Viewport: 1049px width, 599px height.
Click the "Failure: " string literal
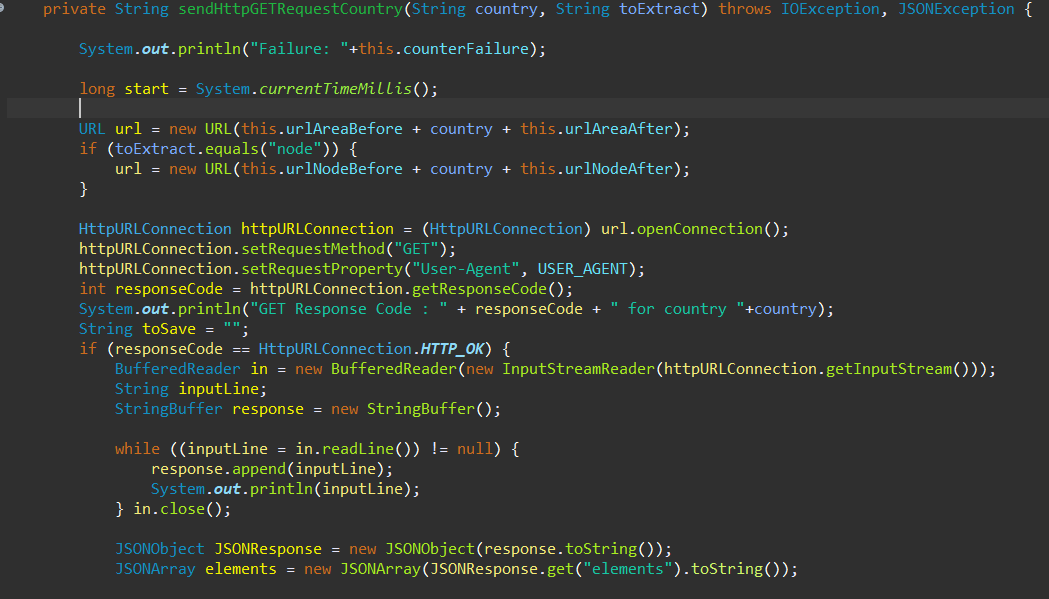[300, 49]
